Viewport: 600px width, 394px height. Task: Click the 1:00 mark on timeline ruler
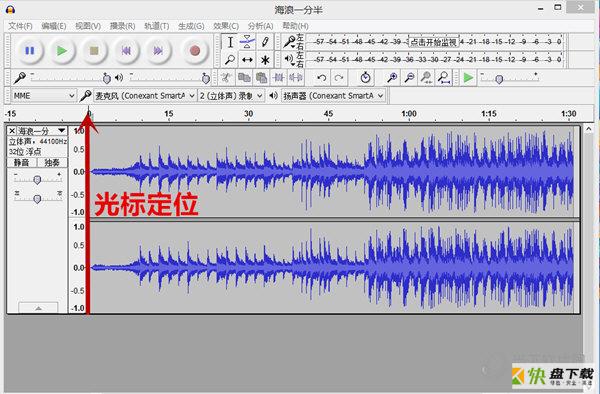pos(409,114)
